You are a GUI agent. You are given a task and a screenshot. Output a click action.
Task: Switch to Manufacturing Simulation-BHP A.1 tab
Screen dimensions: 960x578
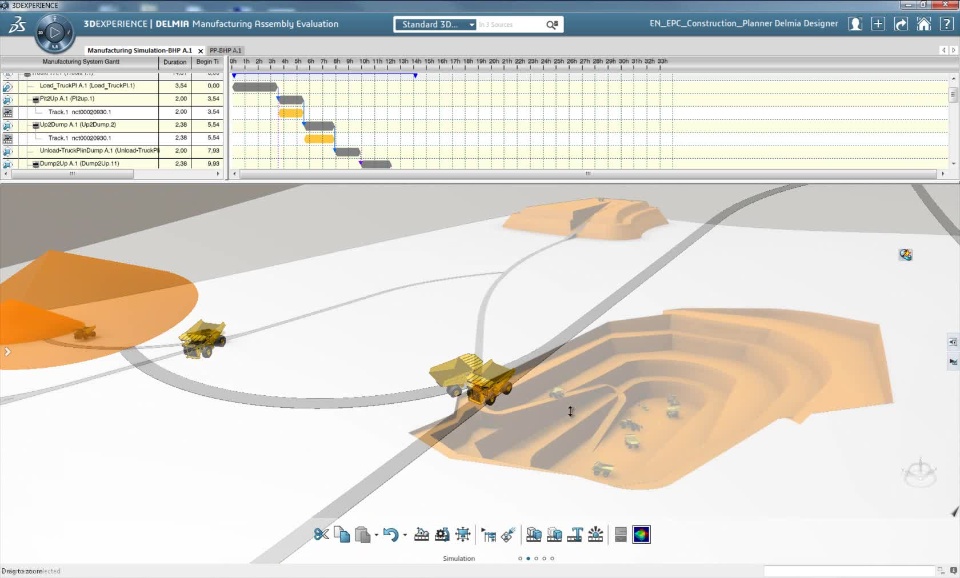[x=140, y=50]
